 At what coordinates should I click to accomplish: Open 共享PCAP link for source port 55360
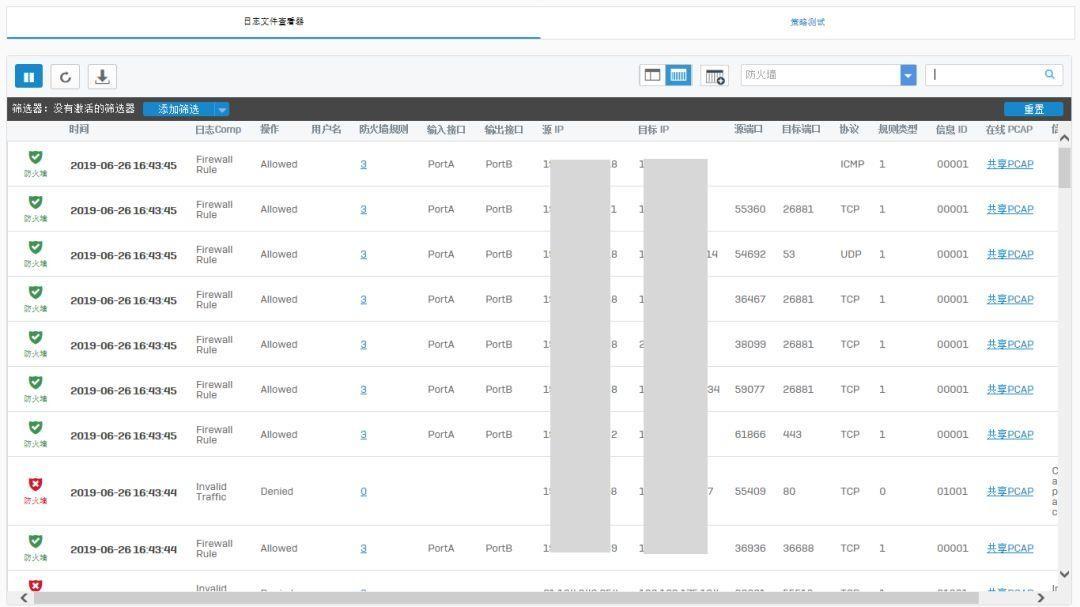click(1010, 209)
